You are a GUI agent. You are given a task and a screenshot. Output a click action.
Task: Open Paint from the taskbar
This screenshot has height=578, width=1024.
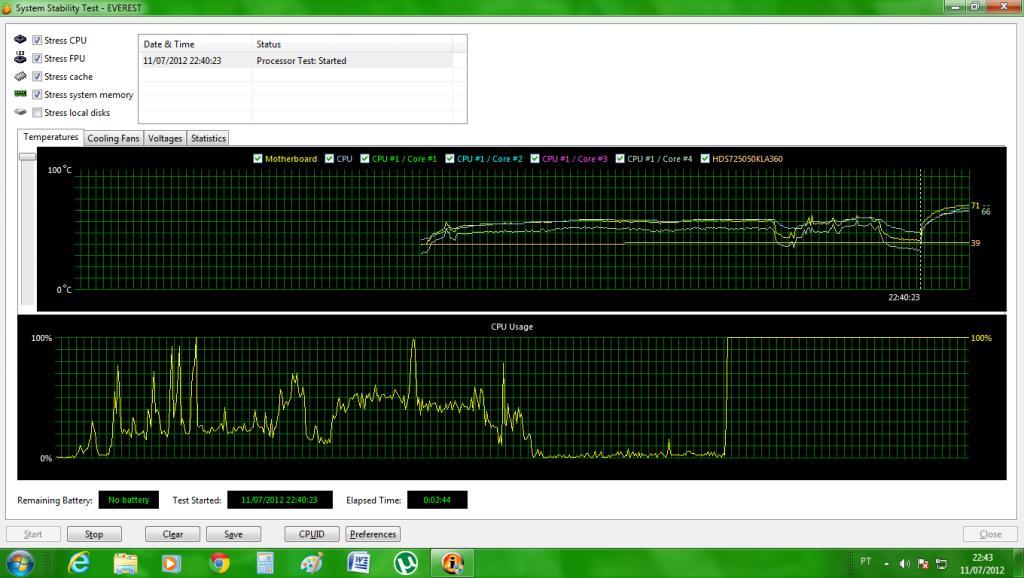coord(312,562)
